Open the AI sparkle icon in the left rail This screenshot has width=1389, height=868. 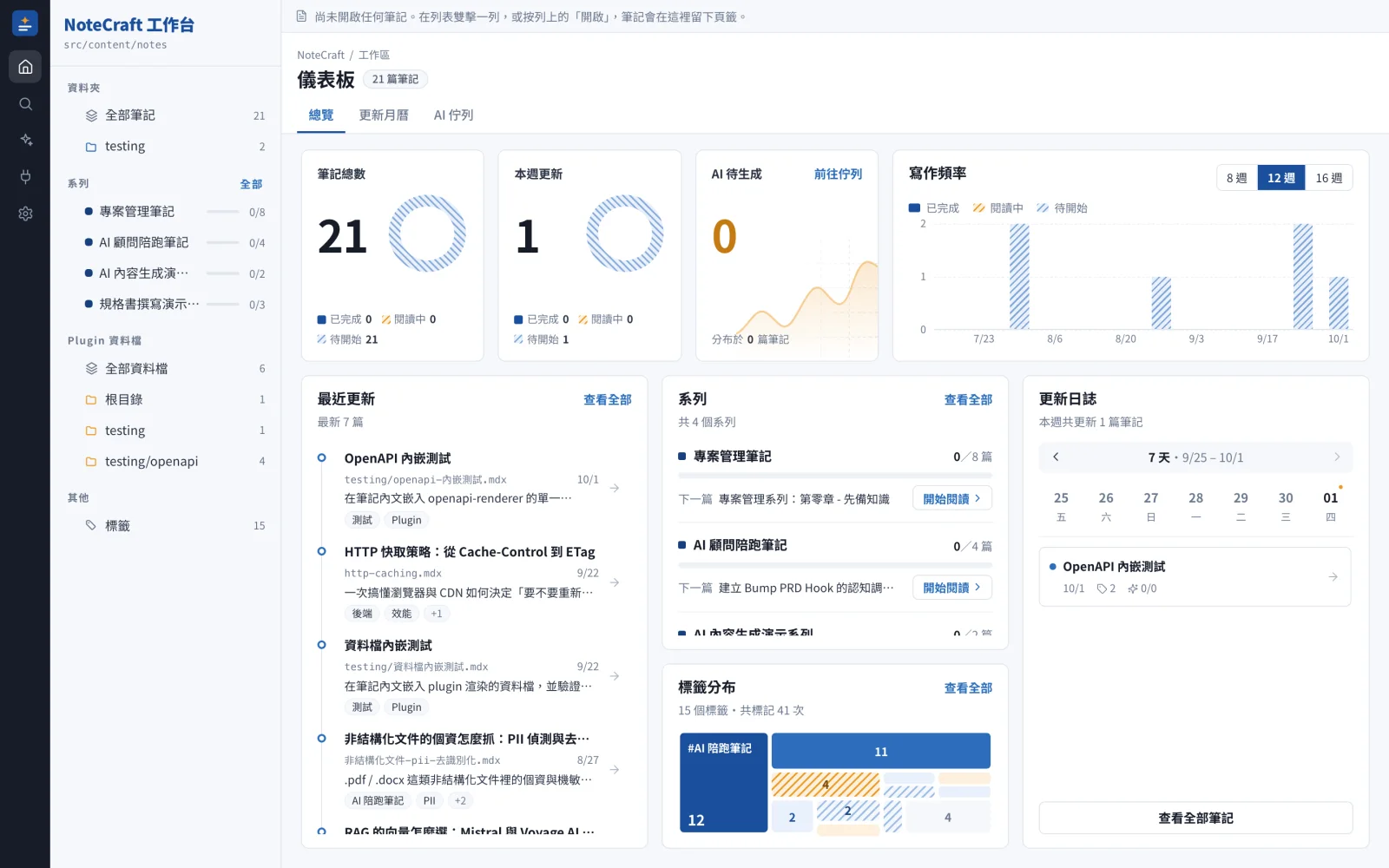click(25, 140)
